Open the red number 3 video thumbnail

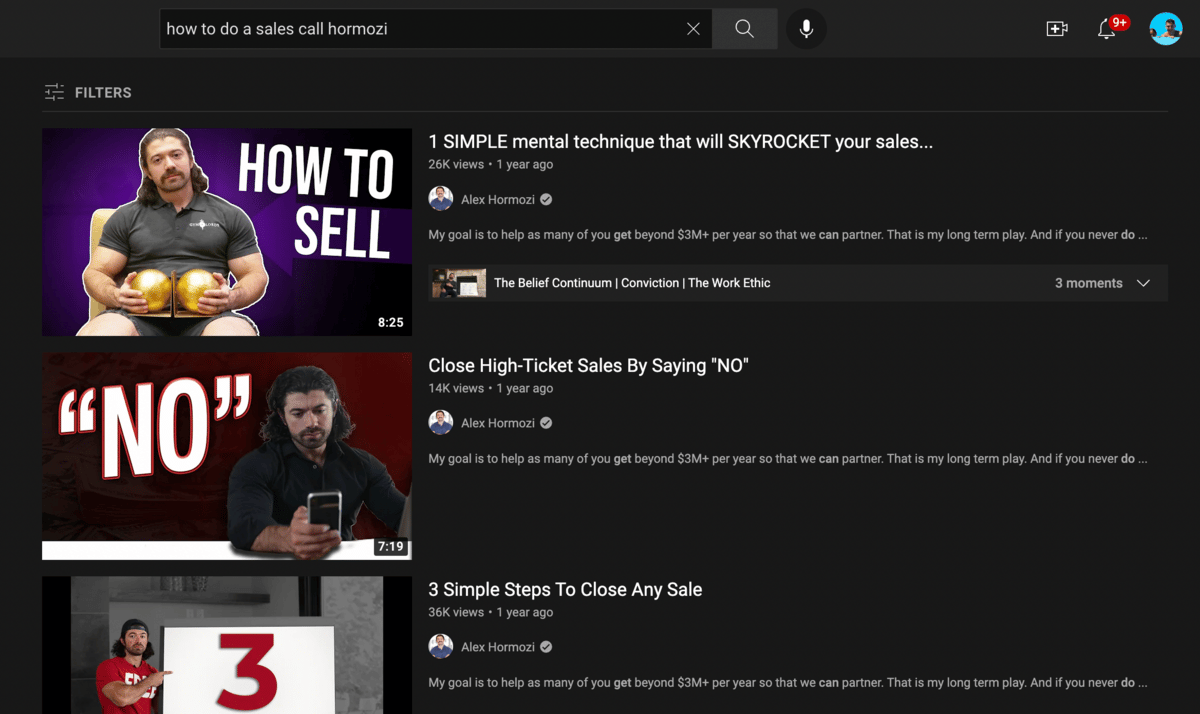[227, 645]
